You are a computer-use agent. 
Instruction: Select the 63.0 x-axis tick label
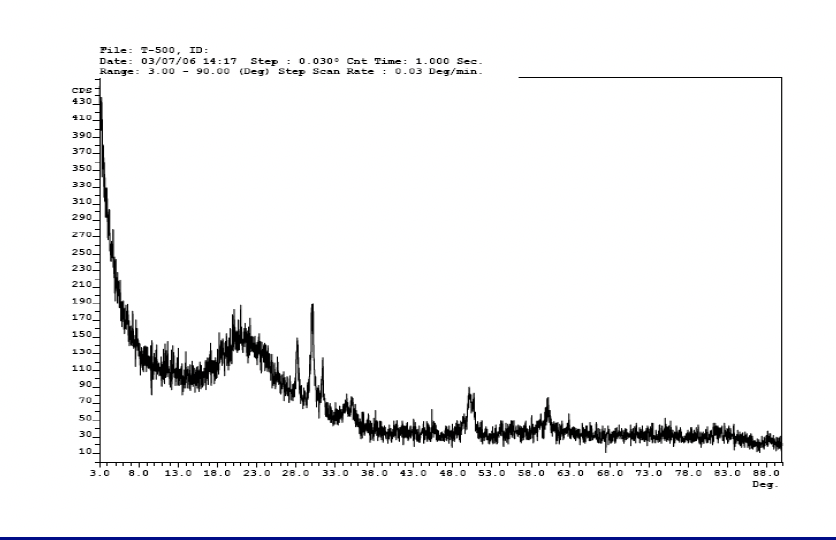pyautogui.click(x=570, y=473)
